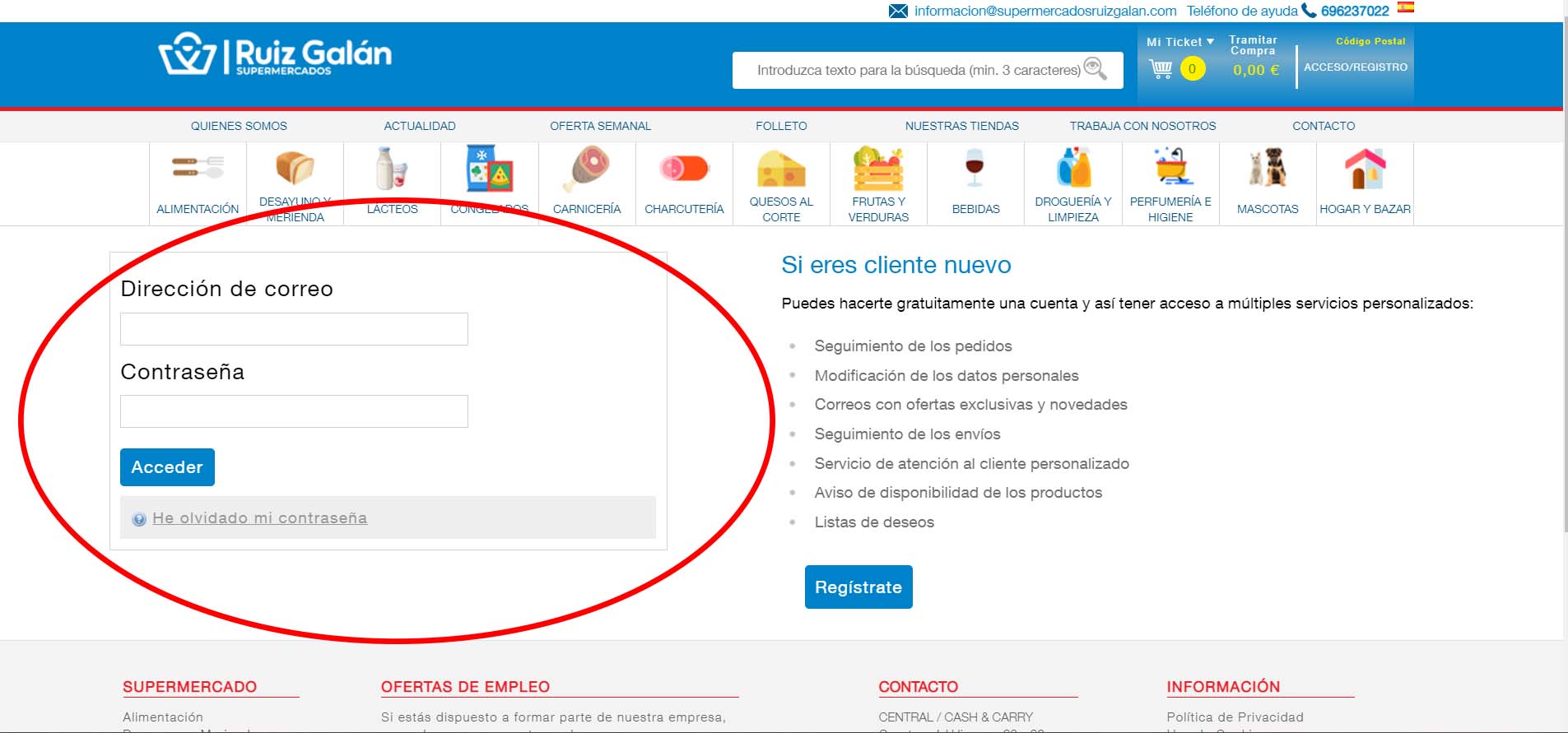The height and width of the screenshot is (733, 1568).
Task: Focus the Dirección de correo field
Action: tap(294, 329)
